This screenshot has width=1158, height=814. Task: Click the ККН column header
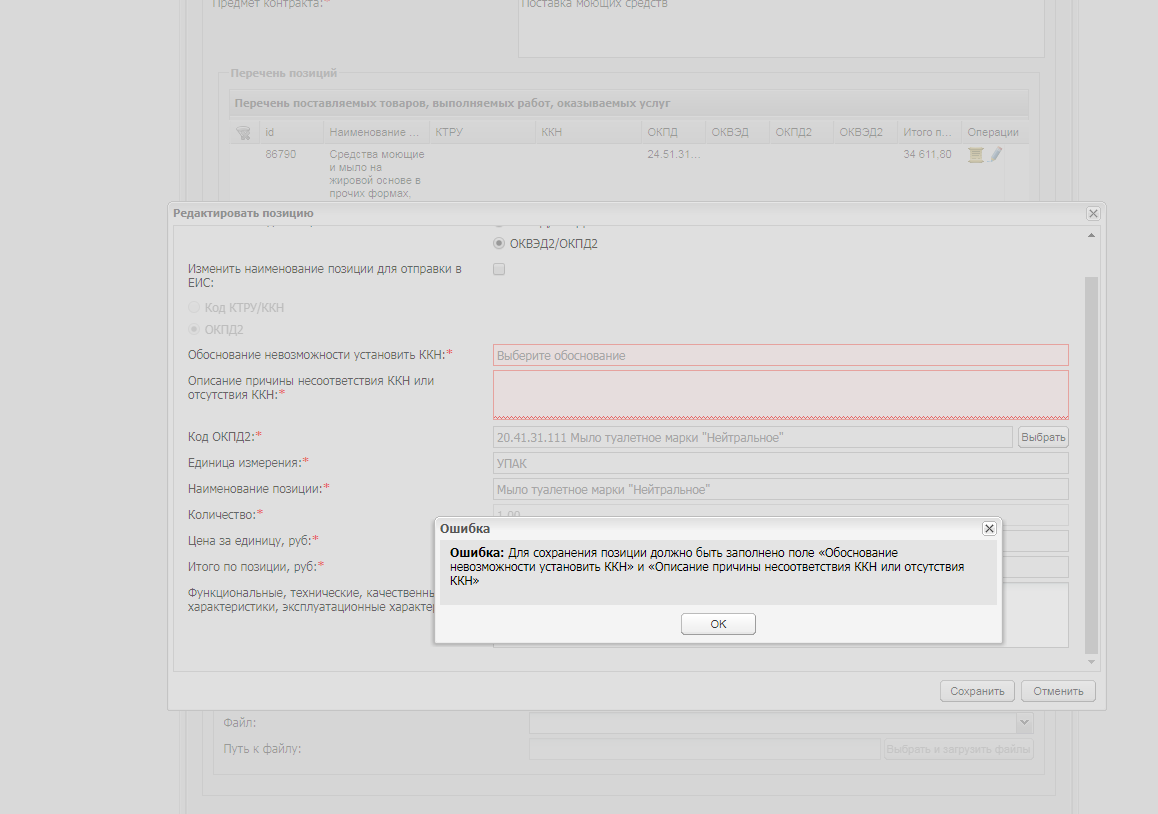(x=588, y=132)
